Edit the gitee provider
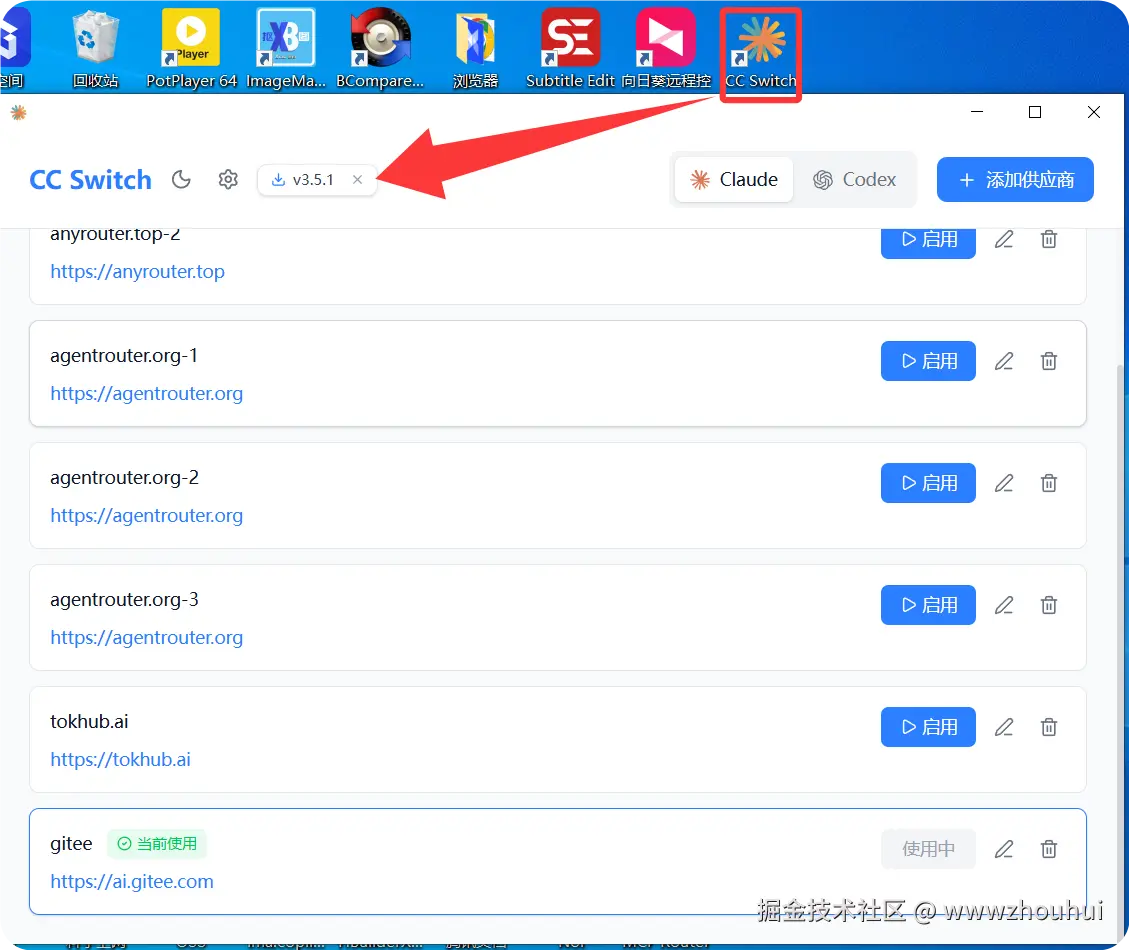Screen dimensions: 1129x950 pos(1004,848)
